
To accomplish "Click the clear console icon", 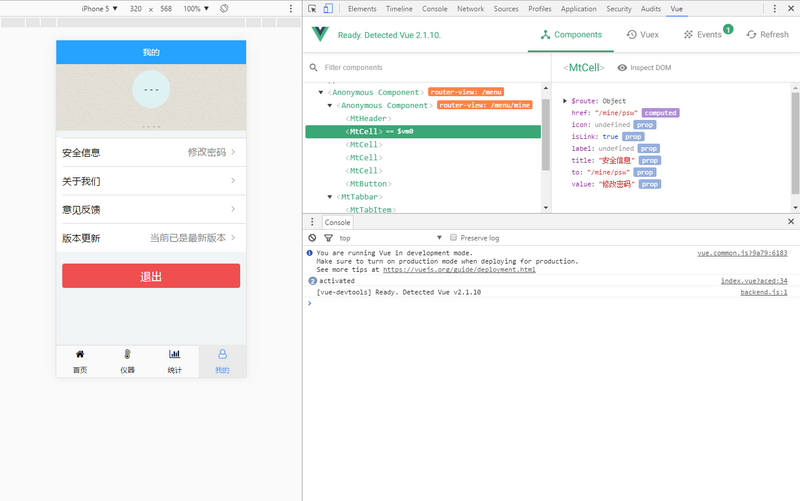I will [x=312, y=238].
